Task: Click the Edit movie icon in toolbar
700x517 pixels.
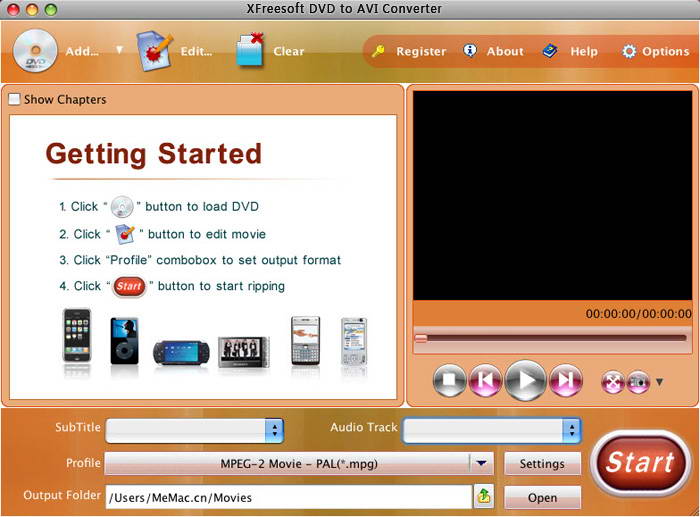Action: pyautogui.click(x=154, y=51)
